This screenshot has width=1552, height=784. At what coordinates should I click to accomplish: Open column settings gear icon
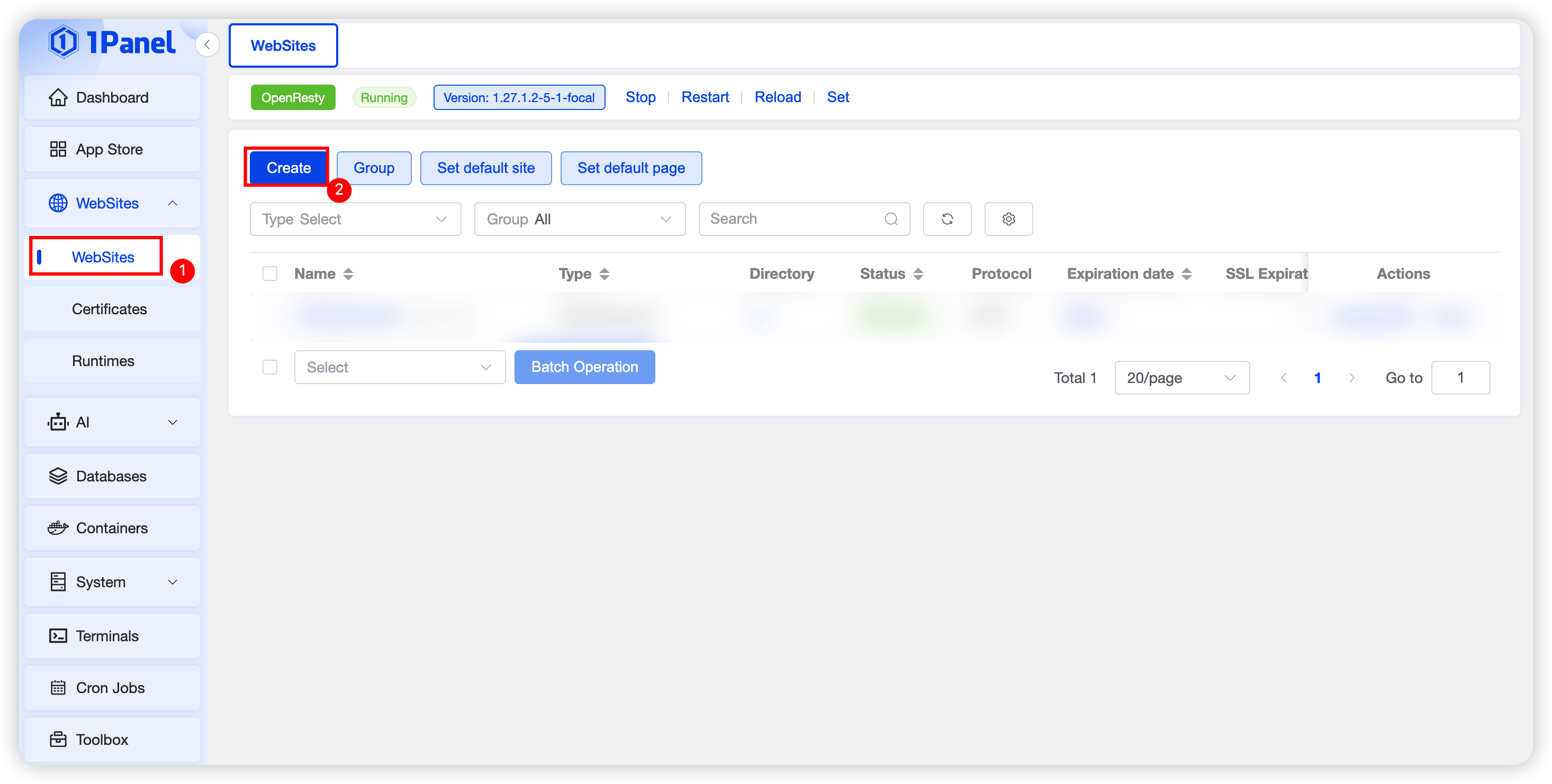pos(1008,218)
